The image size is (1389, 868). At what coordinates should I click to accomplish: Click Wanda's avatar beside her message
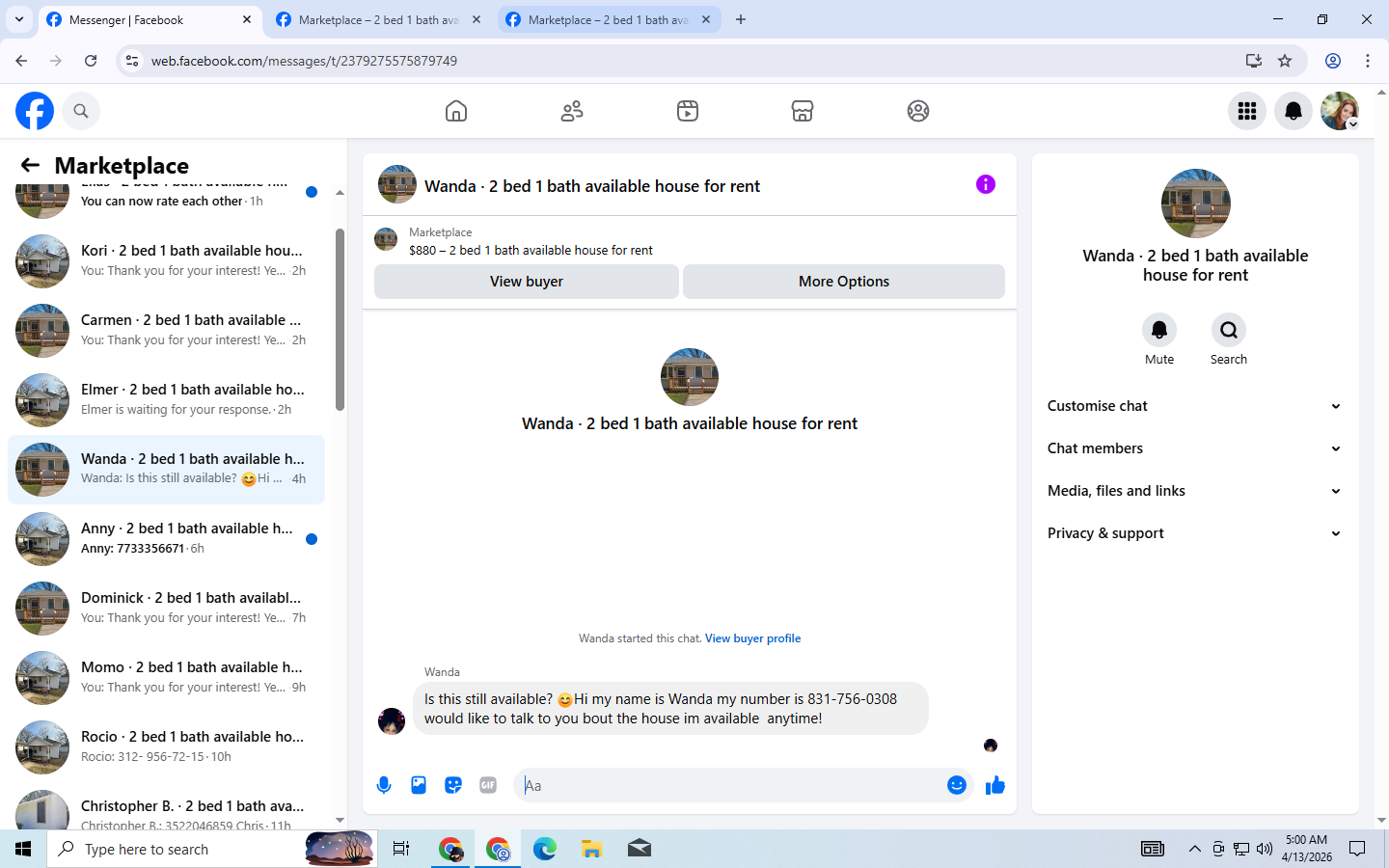392,720
